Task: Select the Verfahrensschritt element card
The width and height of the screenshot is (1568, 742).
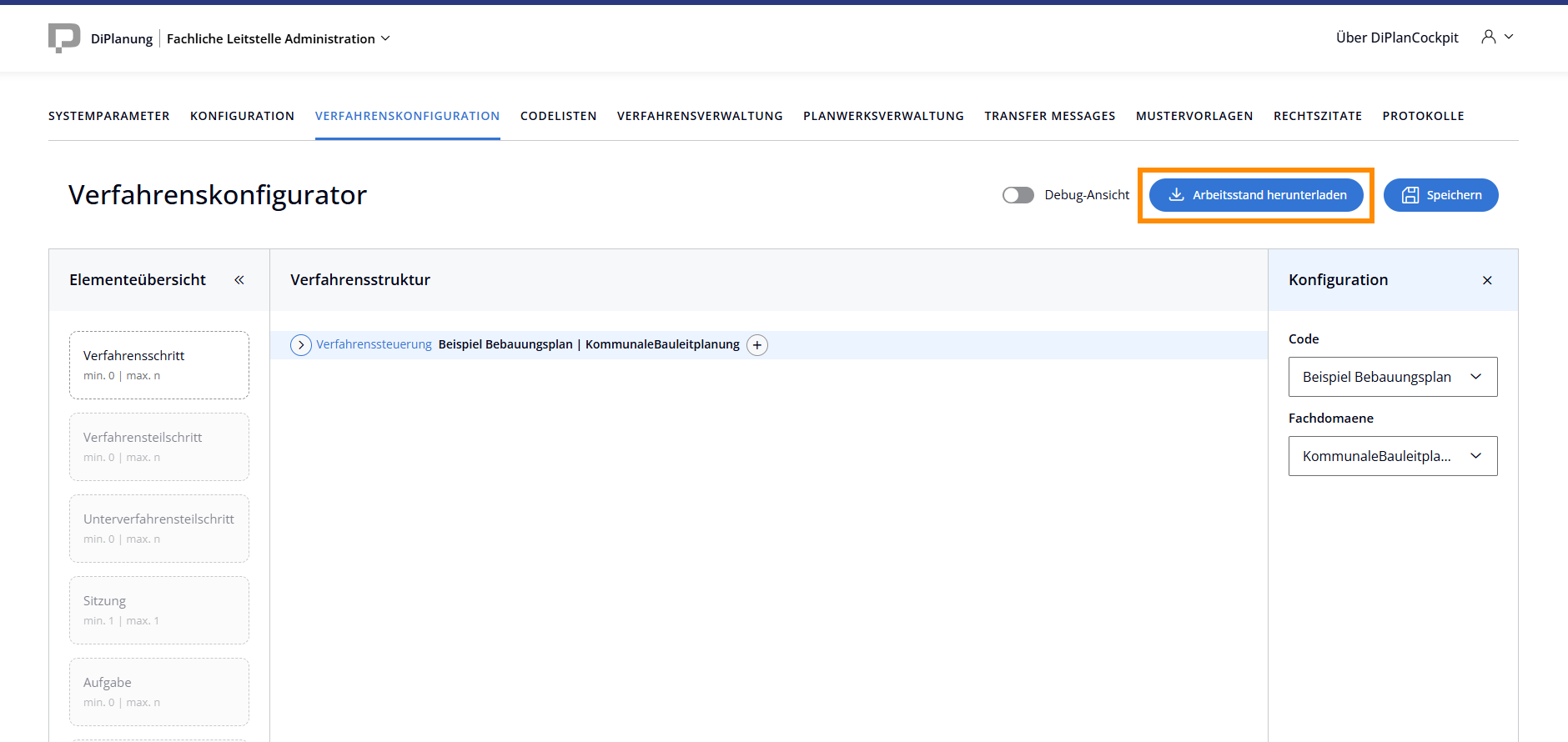Action: pyautogui.click(x=159, y=365)
